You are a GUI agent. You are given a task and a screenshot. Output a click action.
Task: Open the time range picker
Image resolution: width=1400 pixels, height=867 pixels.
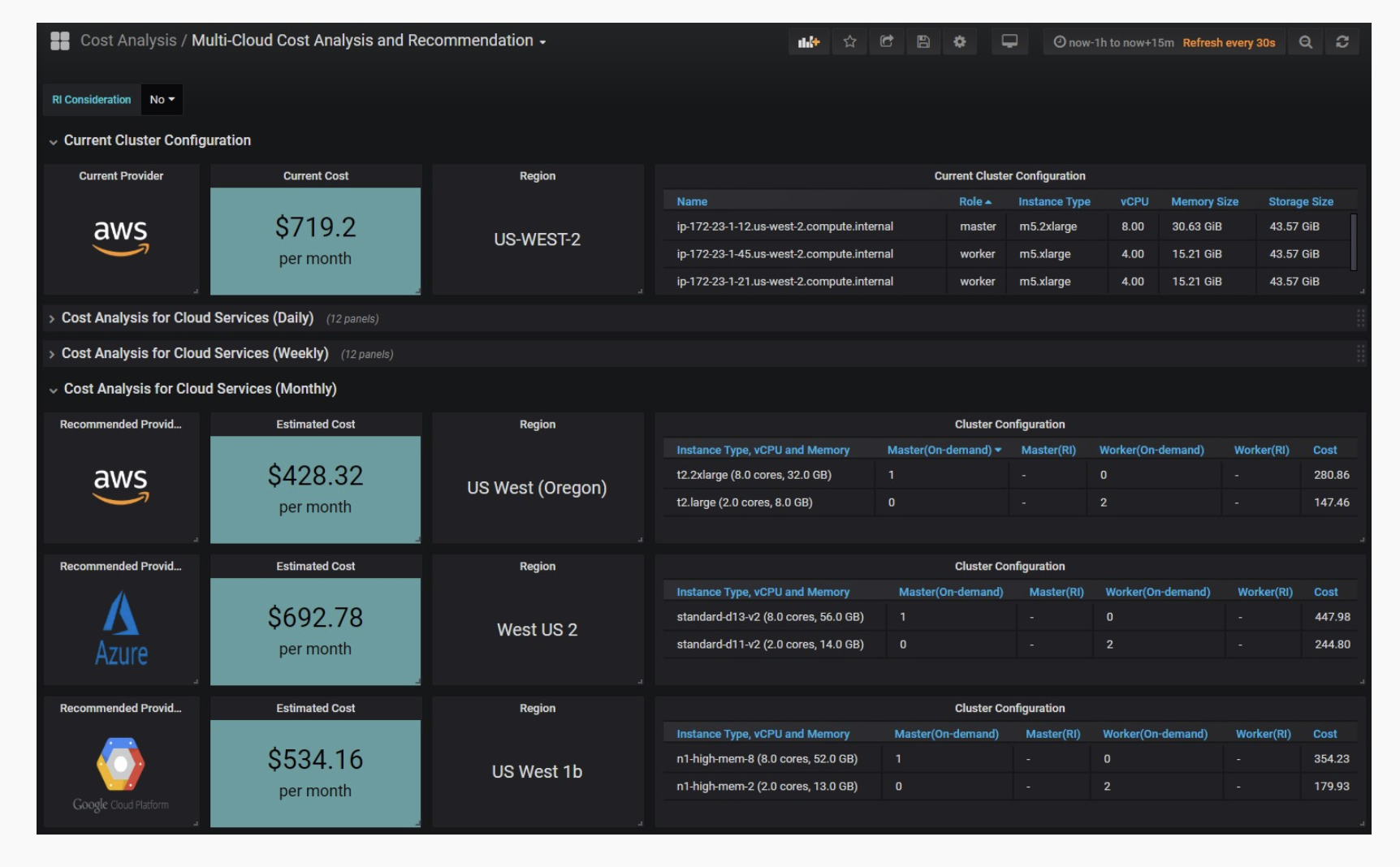coord(1164,42)
